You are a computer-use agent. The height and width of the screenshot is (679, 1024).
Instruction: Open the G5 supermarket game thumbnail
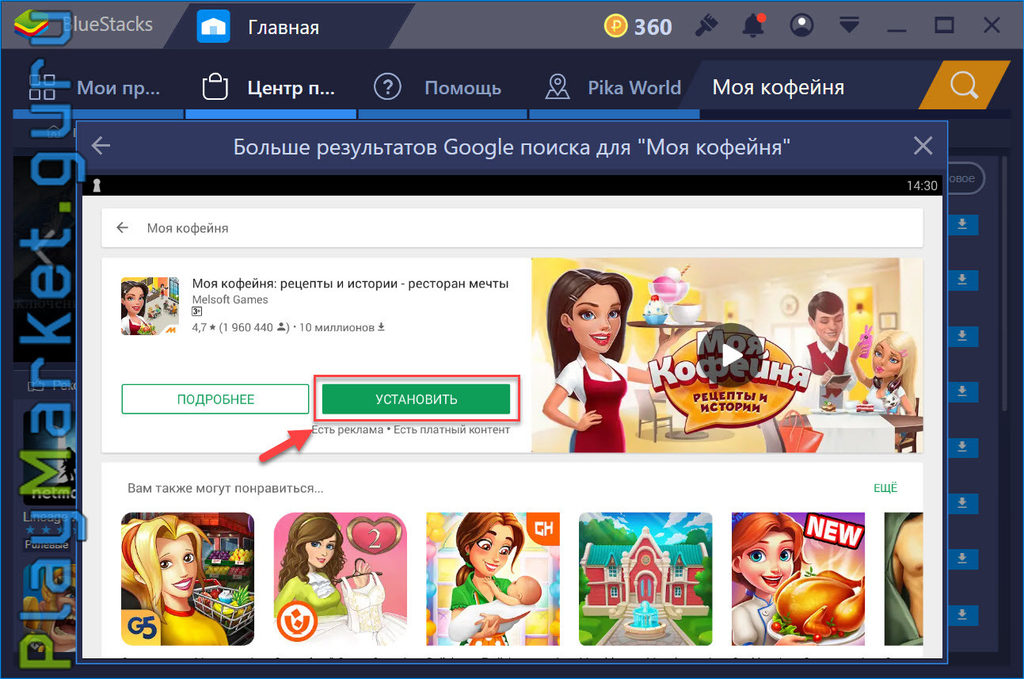click(188, 579)
